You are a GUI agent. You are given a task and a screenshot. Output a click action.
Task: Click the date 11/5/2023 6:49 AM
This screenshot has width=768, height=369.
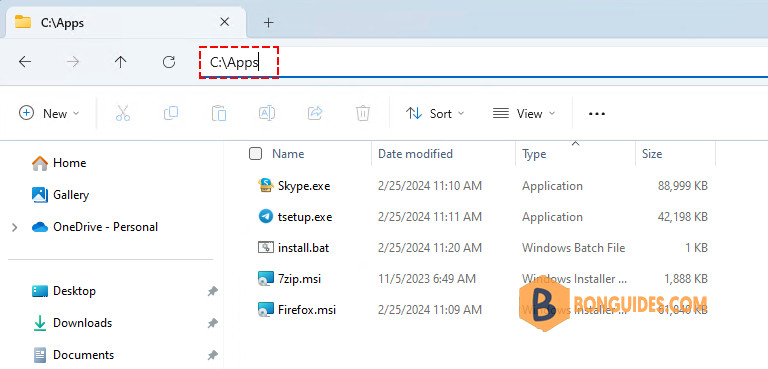(x=427, y=279)
